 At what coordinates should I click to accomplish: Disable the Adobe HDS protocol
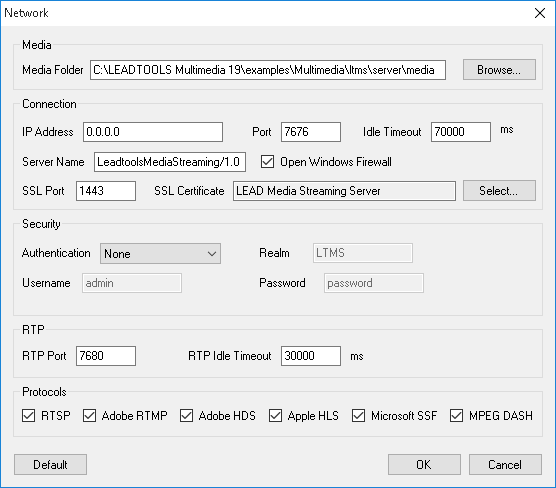186,415
